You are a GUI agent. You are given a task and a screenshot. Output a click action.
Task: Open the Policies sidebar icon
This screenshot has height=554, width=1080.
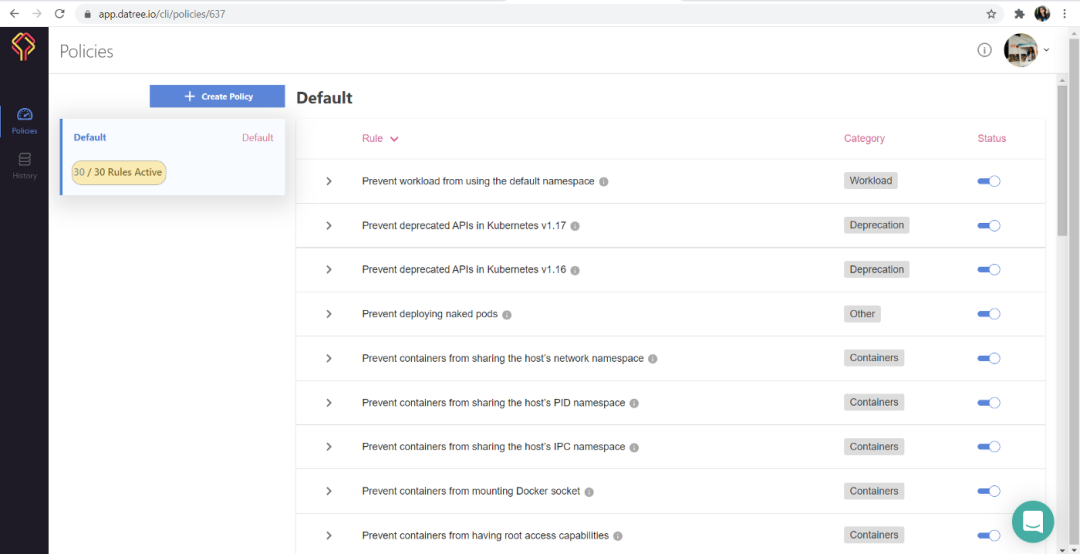tap(24, 121)
